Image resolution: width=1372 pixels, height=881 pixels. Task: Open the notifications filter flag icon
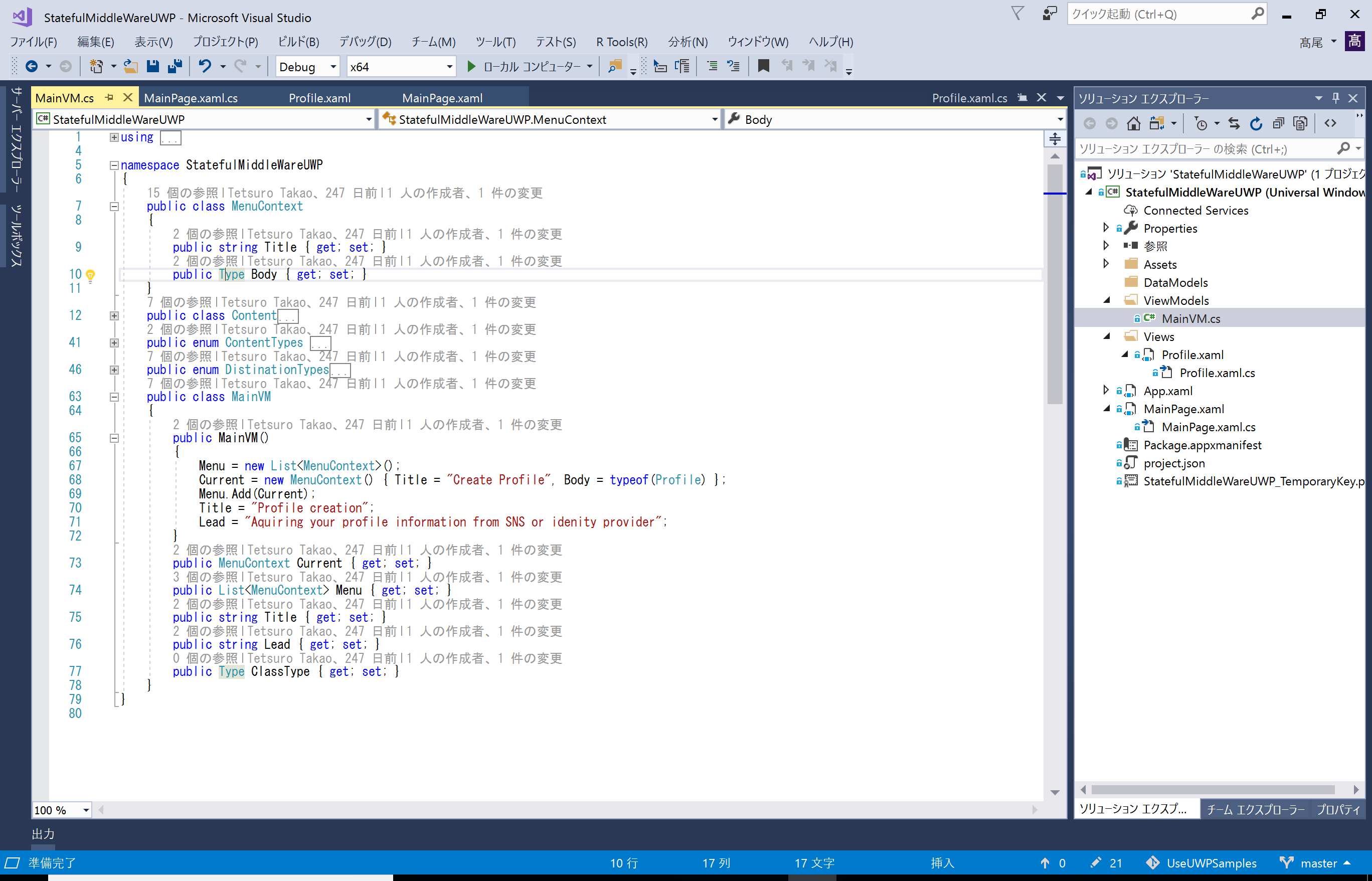pos(1017,13)
